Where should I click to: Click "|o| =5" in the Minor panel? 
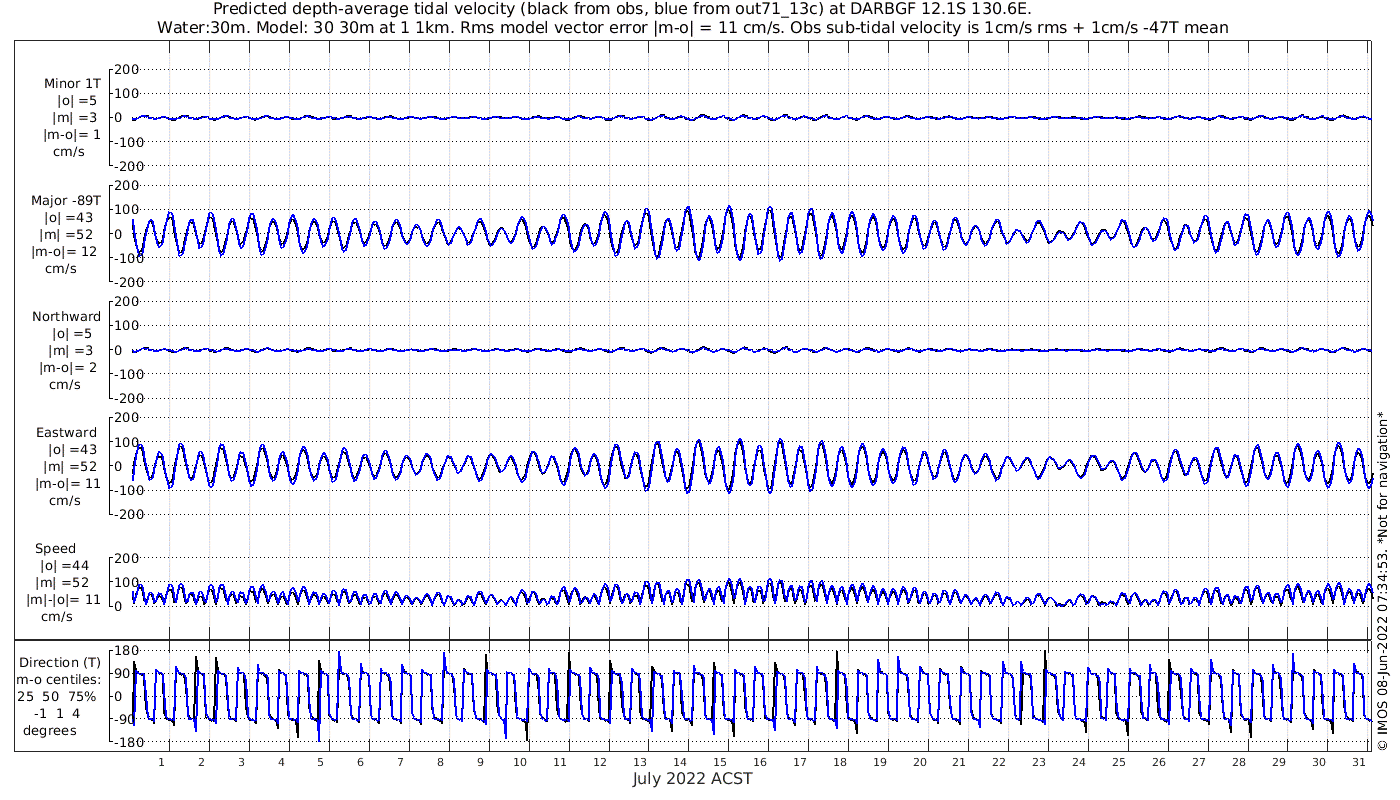pyautogui.click(x=76, y=101)
